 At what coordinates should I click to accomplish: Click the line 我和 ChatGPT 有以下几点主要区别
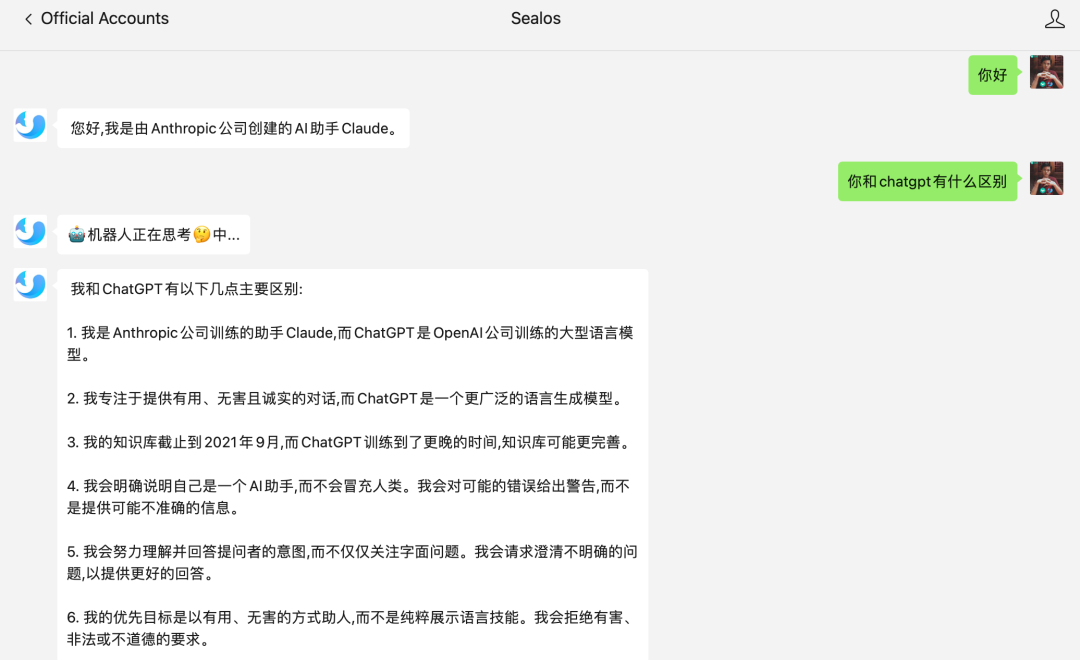pyautogui.click(x=186, y=289)
